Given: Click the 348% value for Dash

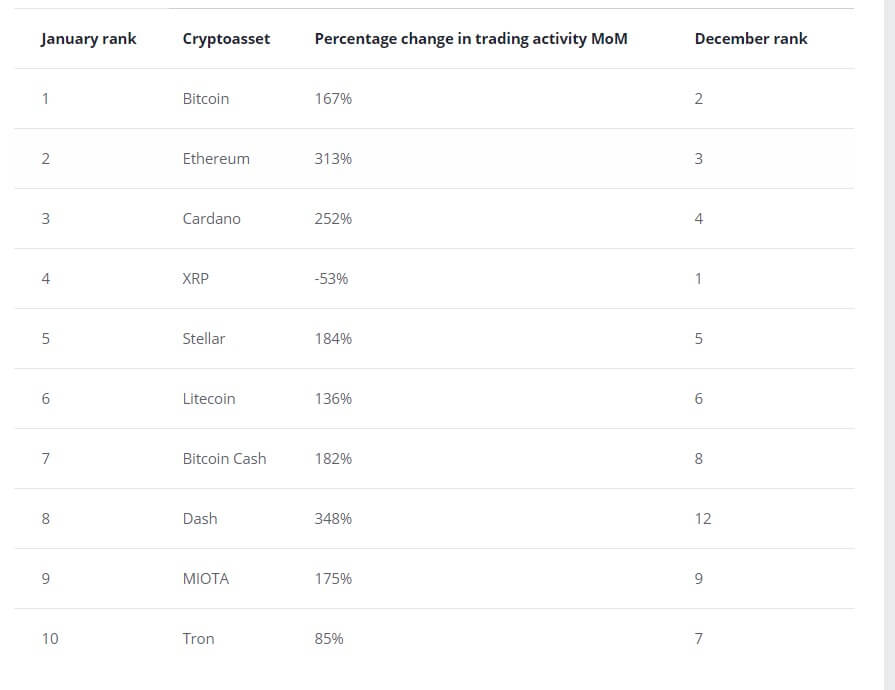Looking at the screenshot, I should point(333,518).
